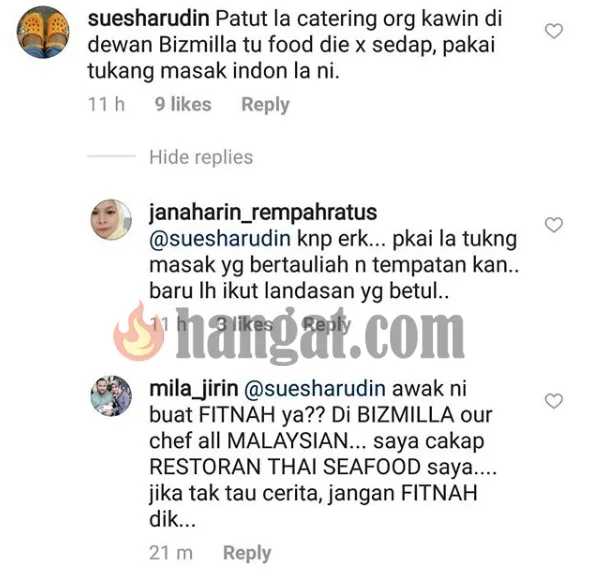Viewport: 601px width, 583px height.
Task: View the 3 likes on janaharin's reply
Action: (x=244, y=324)
